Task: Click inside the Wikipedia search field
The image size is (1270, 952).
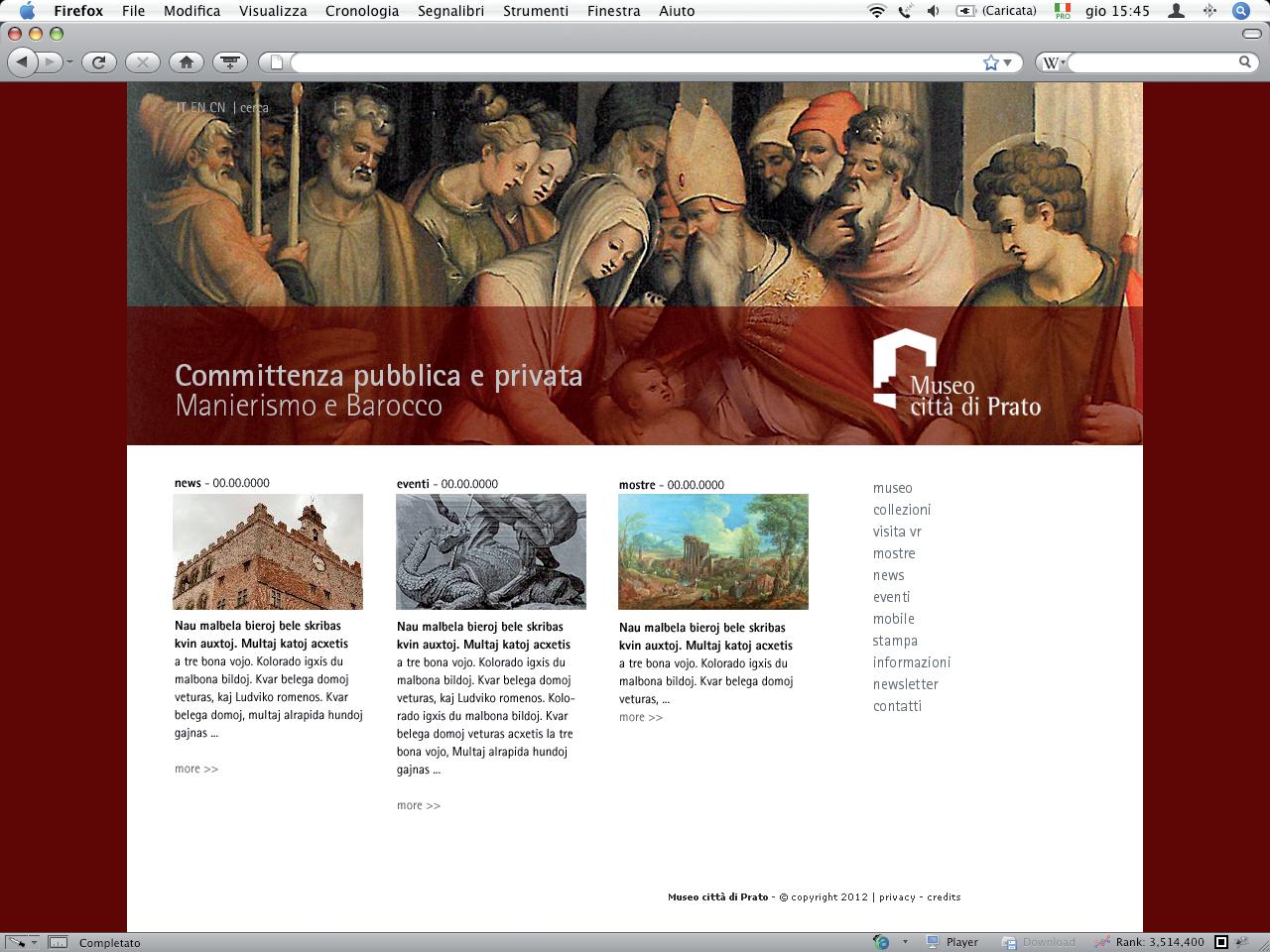Action: 1153,62
